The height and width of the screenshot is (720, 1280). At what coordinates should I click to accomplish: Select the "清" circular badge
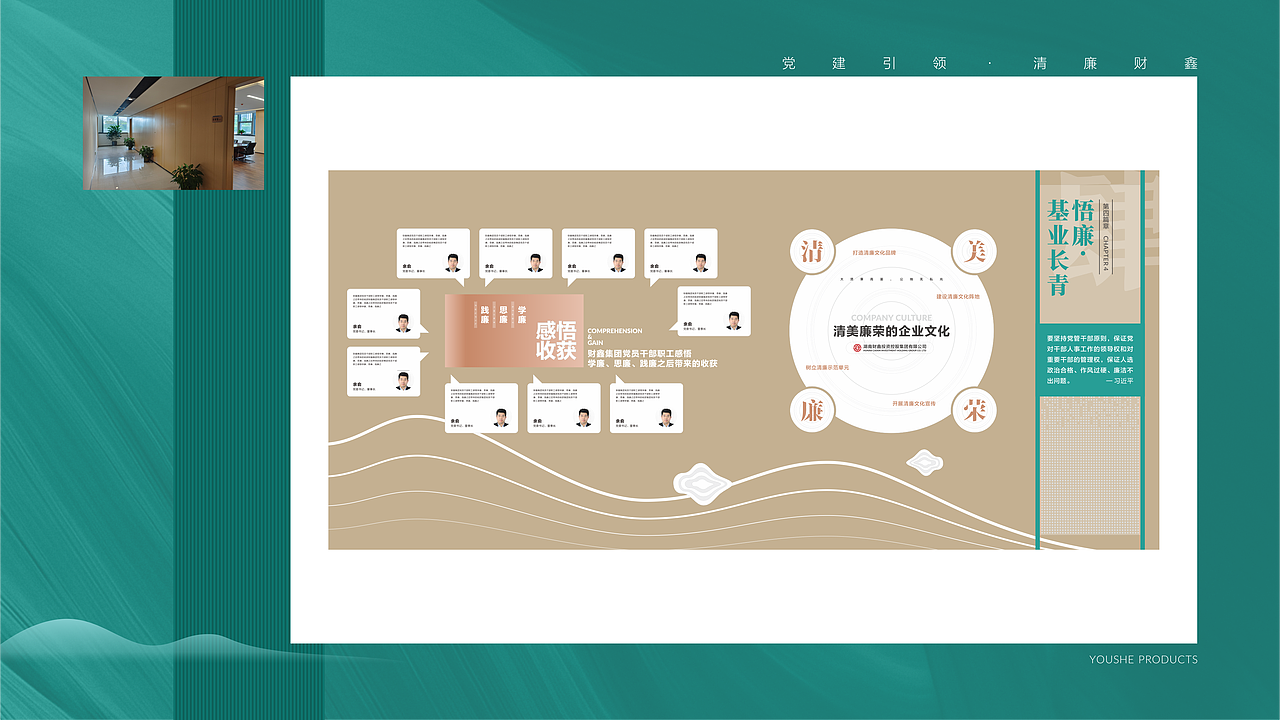click(x=813, y=251)
